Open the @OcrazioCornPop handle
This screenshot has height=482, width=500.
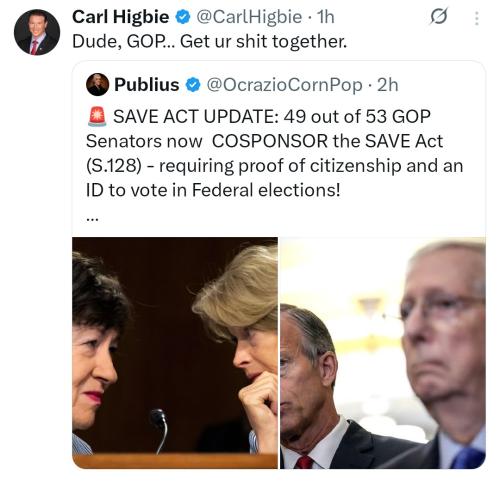[x=284, y=85]
